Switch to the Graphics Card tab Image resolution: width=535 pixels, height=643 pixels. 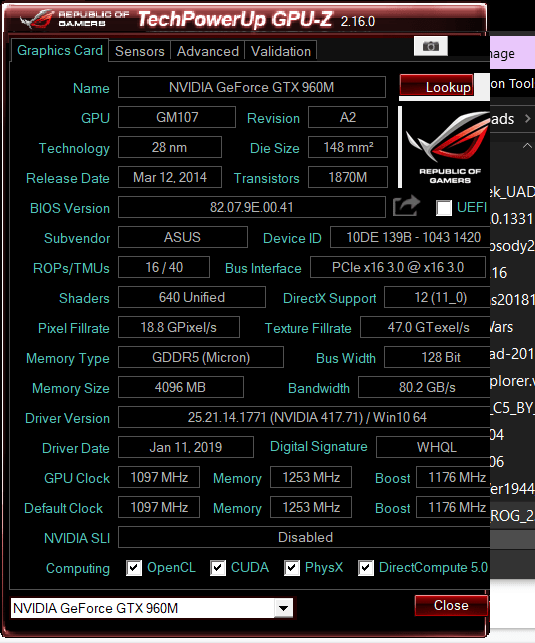pos(60,50)
